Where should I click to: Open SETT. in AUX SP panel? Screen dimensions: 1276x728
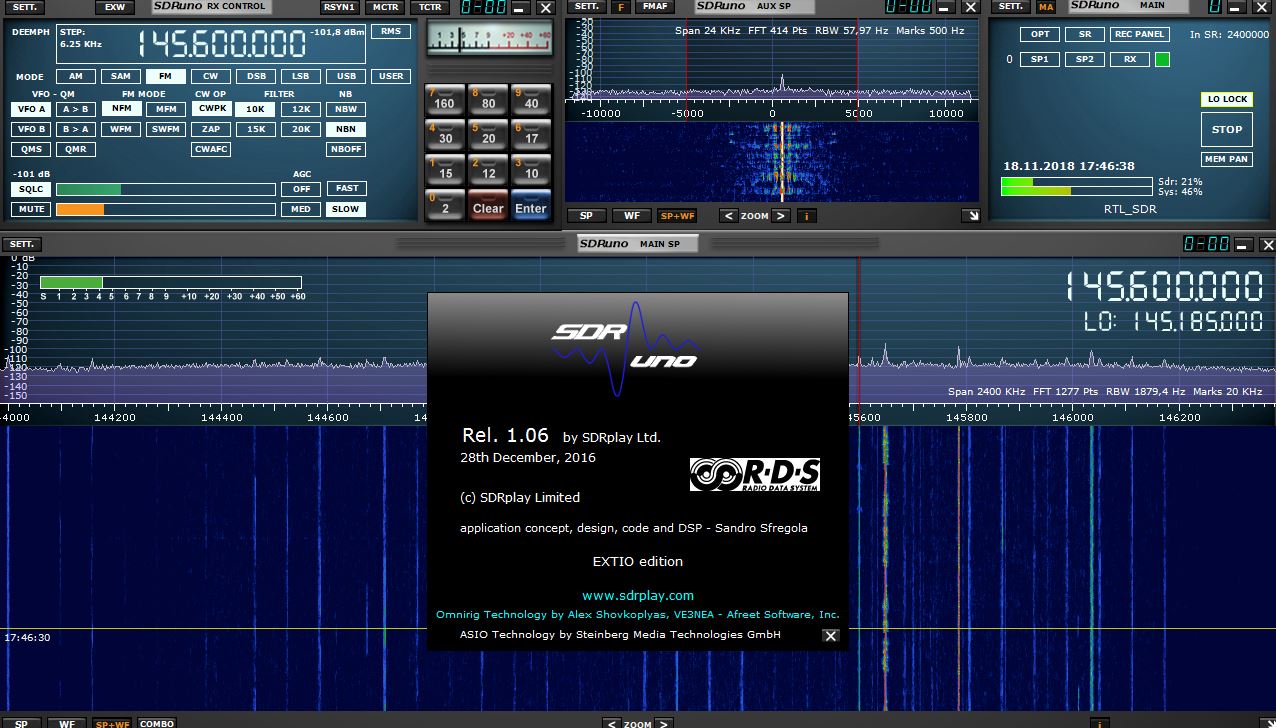(585, 7)
